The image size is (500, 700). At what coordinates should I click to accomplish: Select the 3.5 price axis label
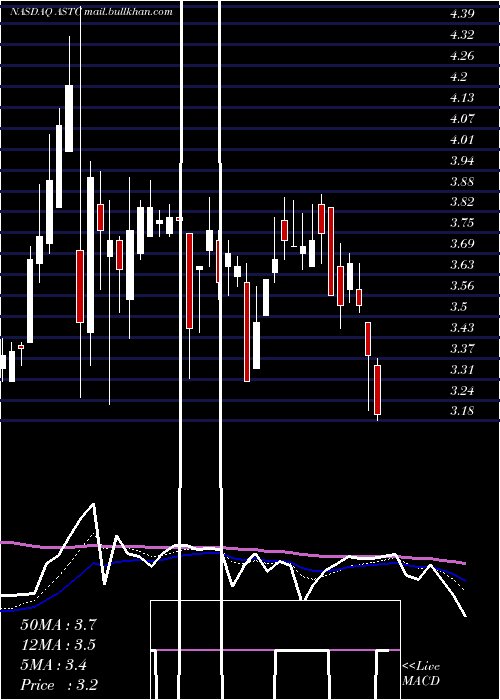[x=458, y=307]
